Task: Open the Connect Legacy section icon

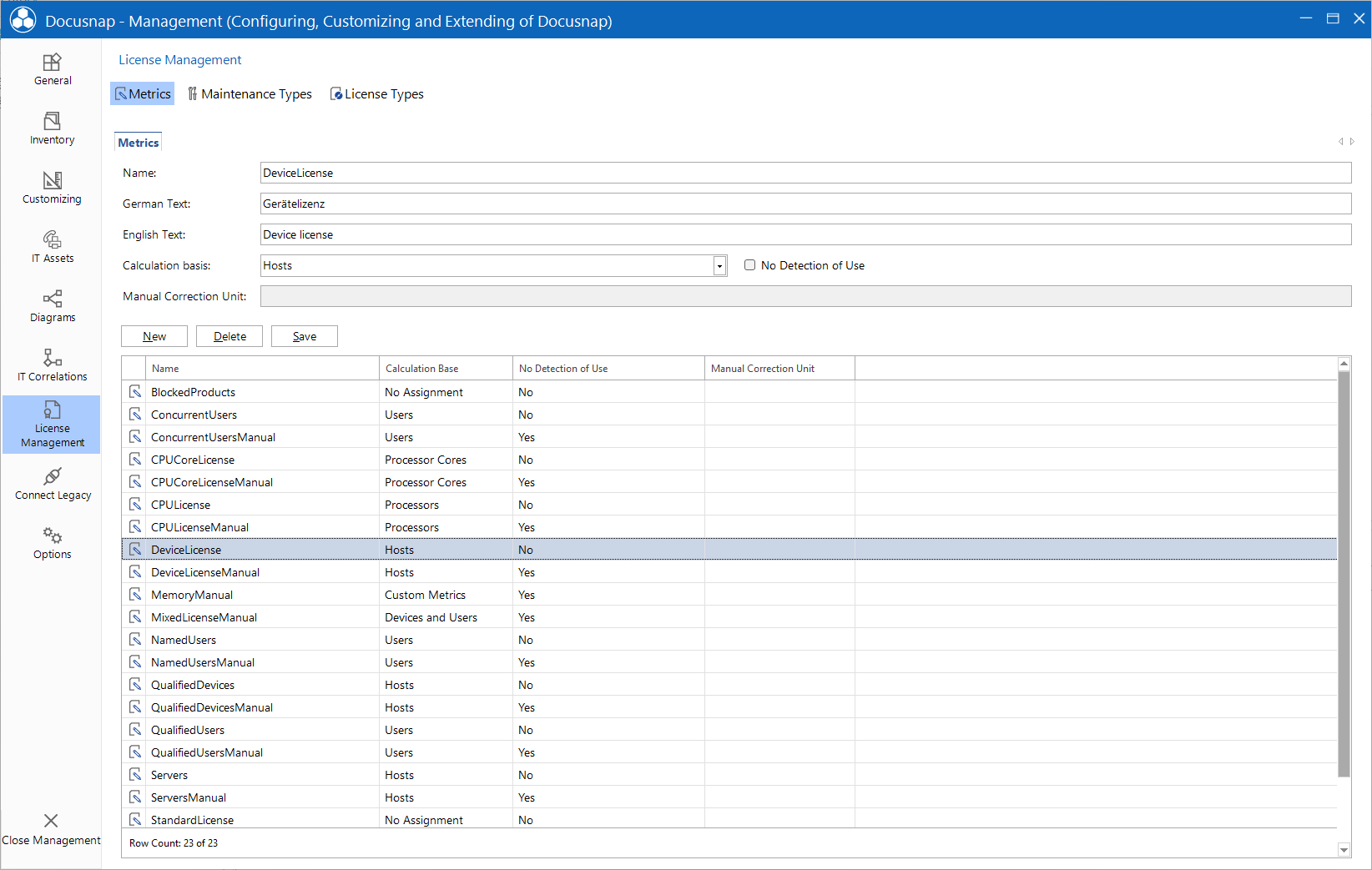Action: [52, 476]
